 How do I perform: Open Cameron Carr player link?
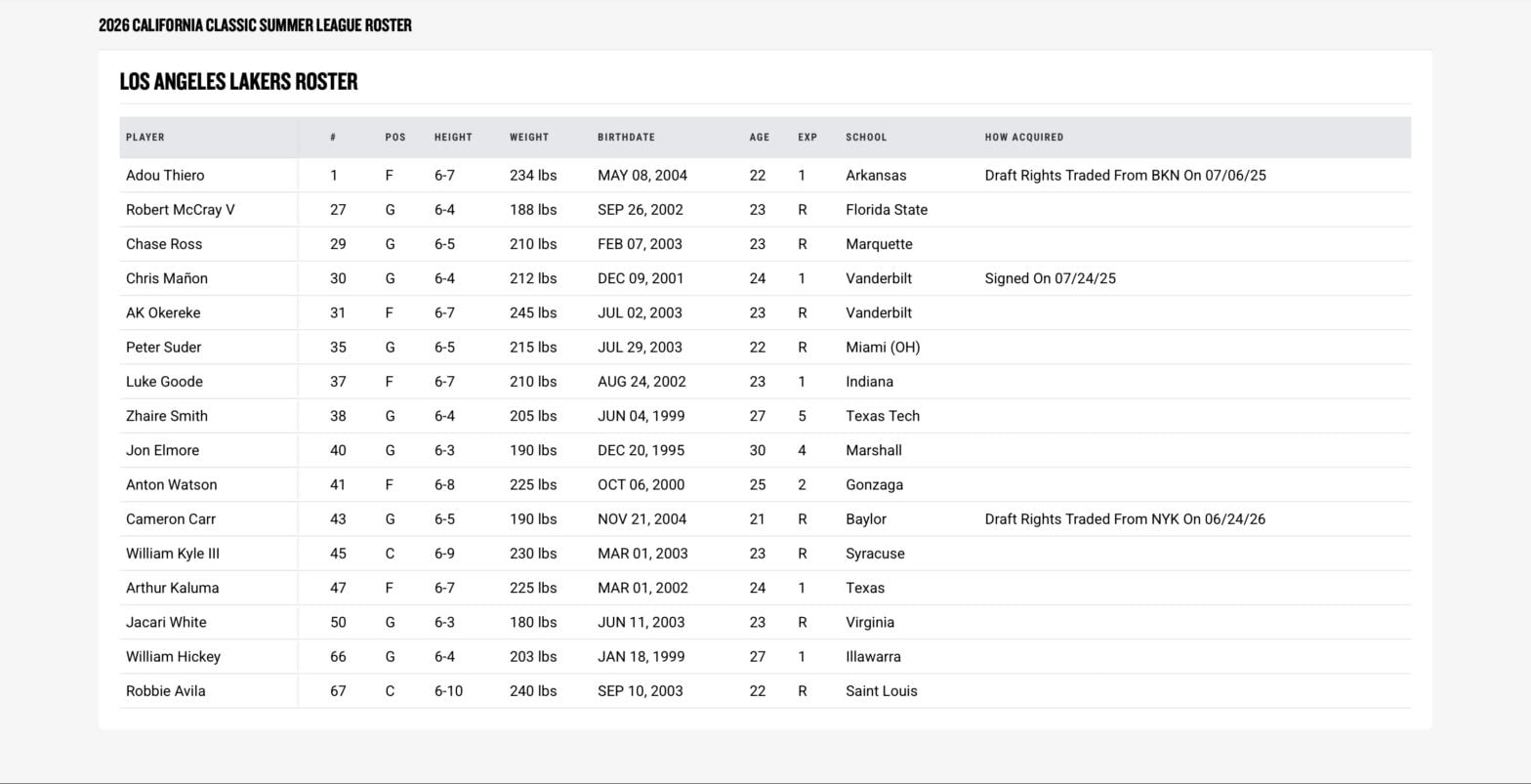point(171,519)
